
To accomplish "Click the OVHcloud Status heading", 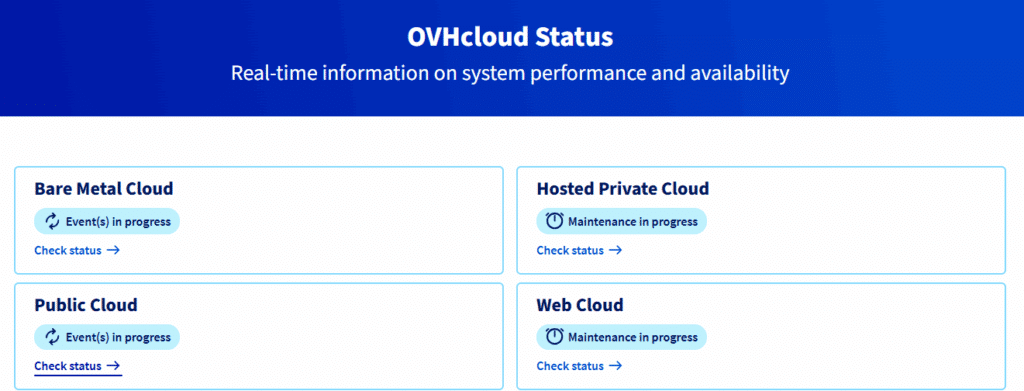I will 511,37.
